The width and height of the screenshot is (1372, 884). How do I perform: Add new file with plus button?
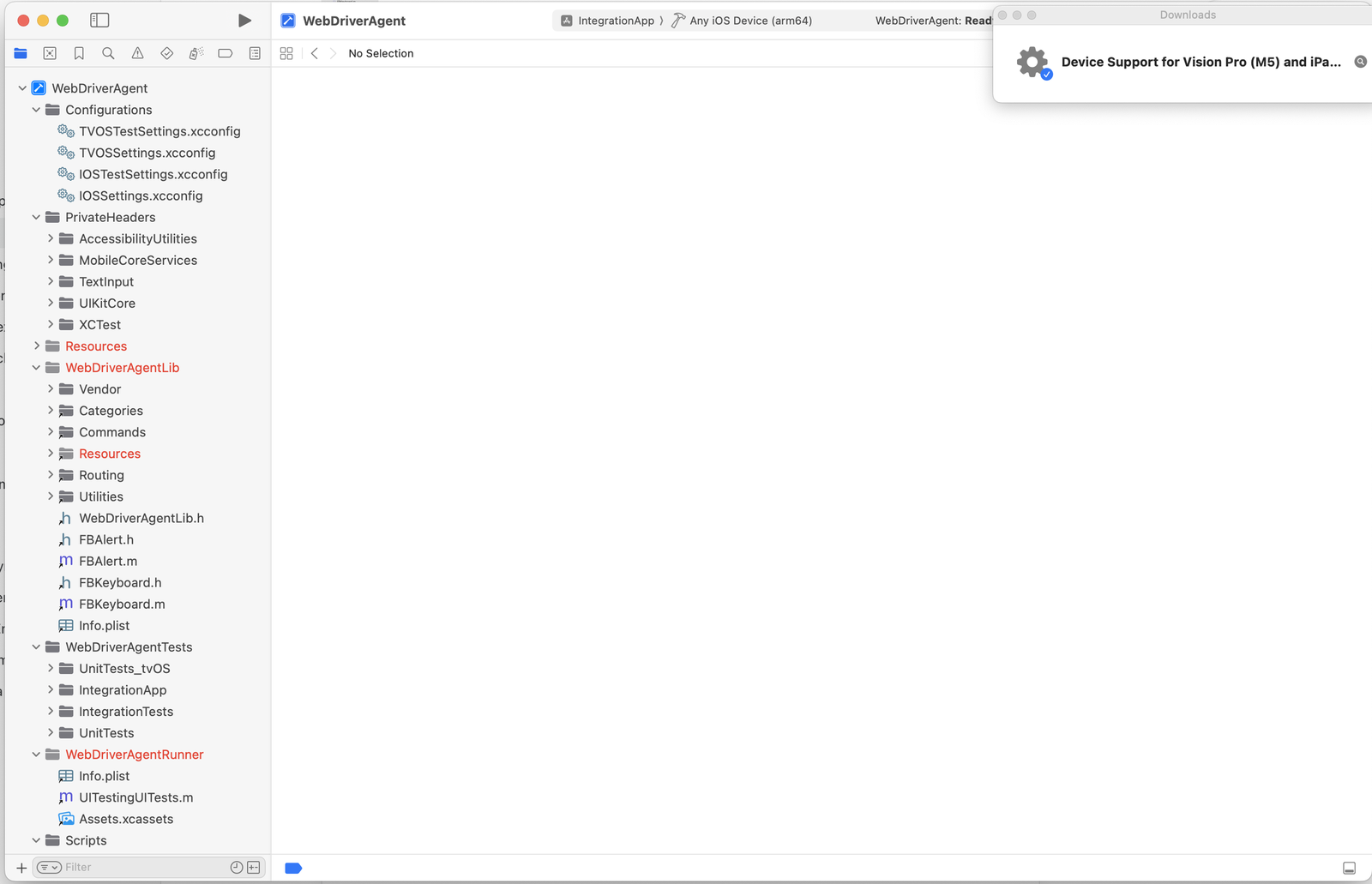pos(21,868)
